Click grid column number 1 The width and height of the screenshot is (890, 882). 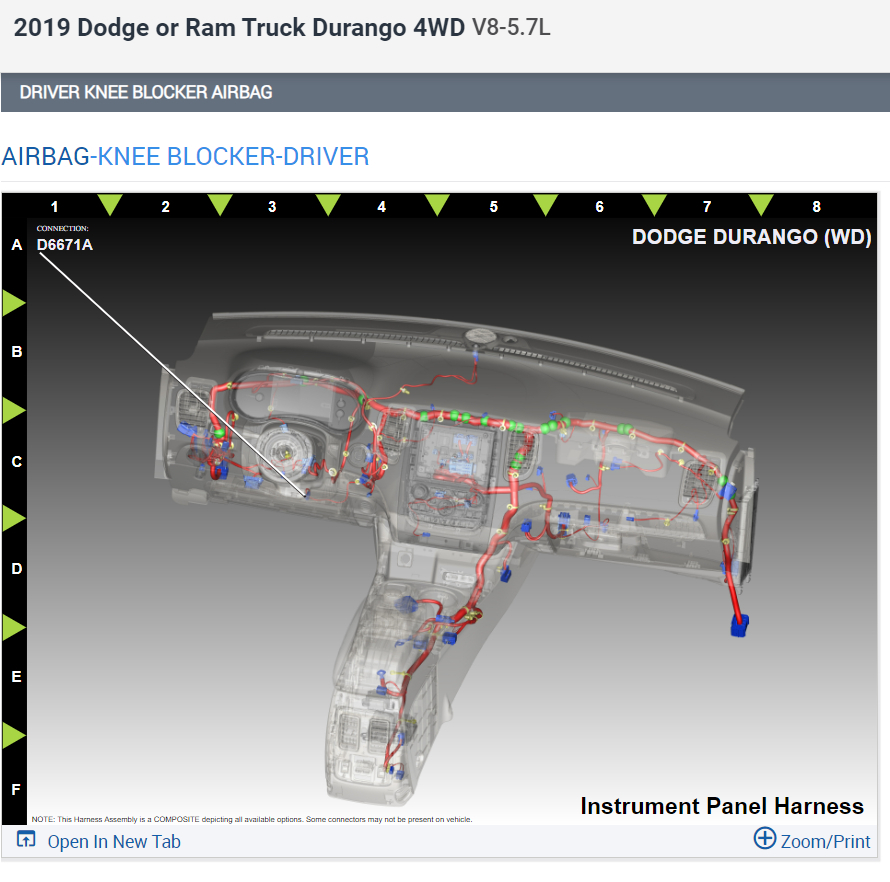coord(54,207)
